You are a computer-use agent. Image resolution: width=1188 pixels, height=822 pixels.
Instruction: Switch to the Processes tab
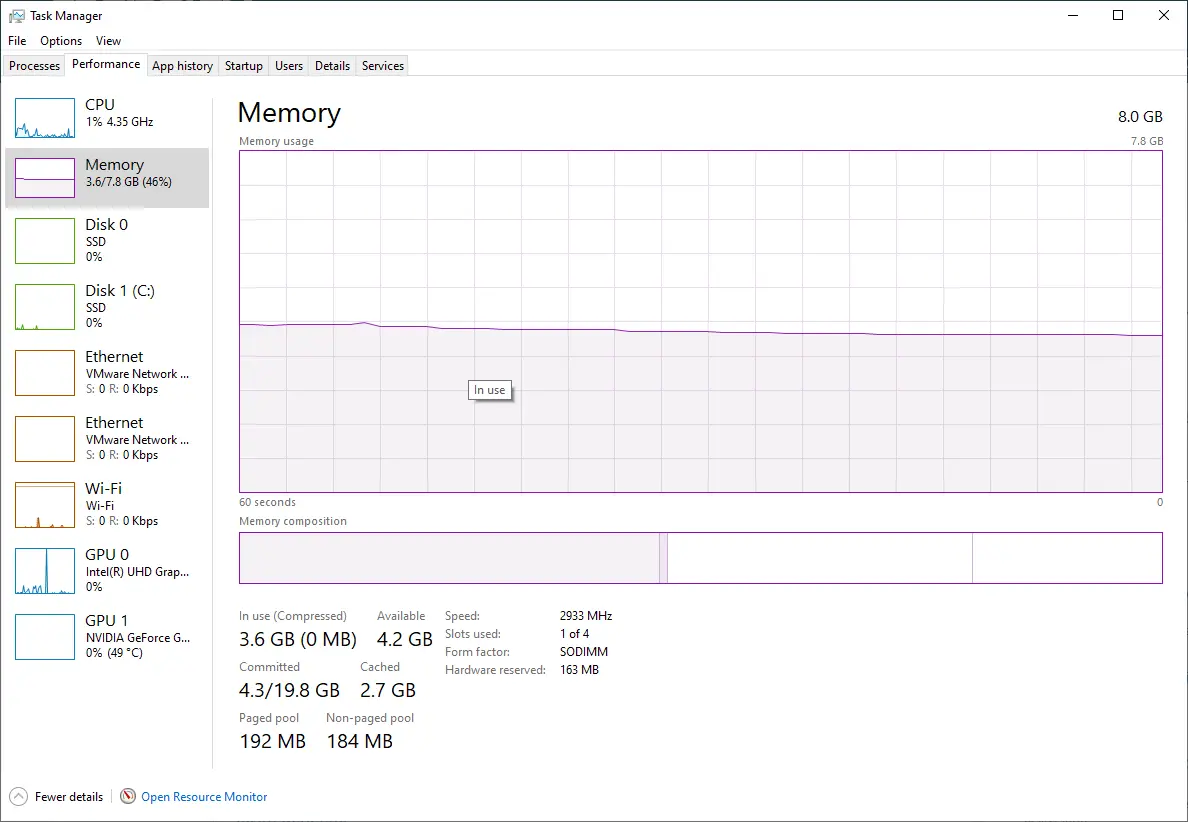point(34,66)
